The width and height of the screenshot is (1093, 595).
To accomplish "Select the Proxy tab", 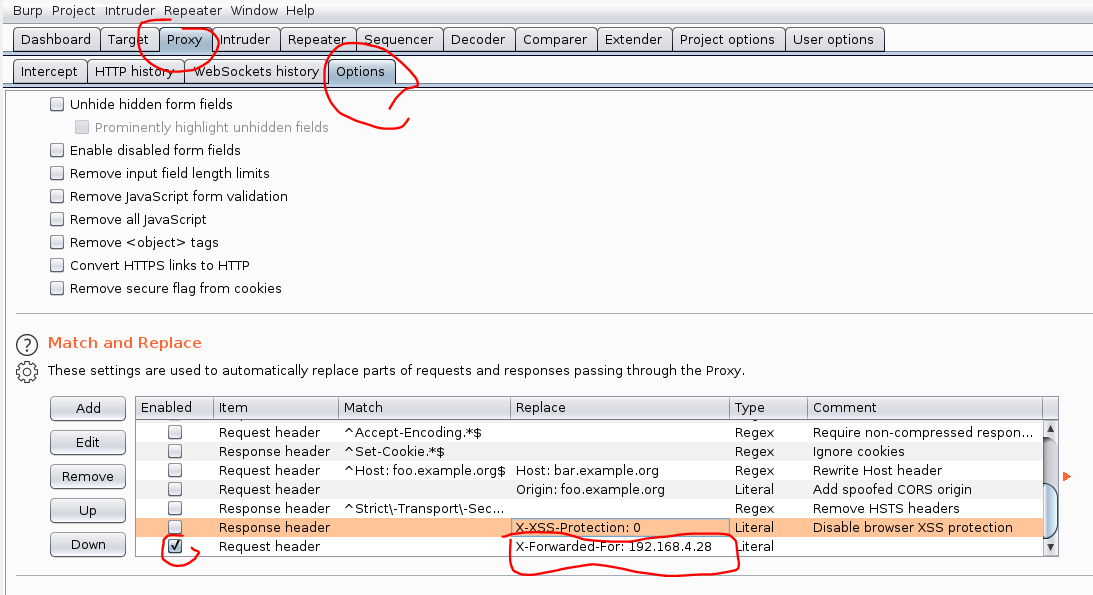I will (185, 40).
